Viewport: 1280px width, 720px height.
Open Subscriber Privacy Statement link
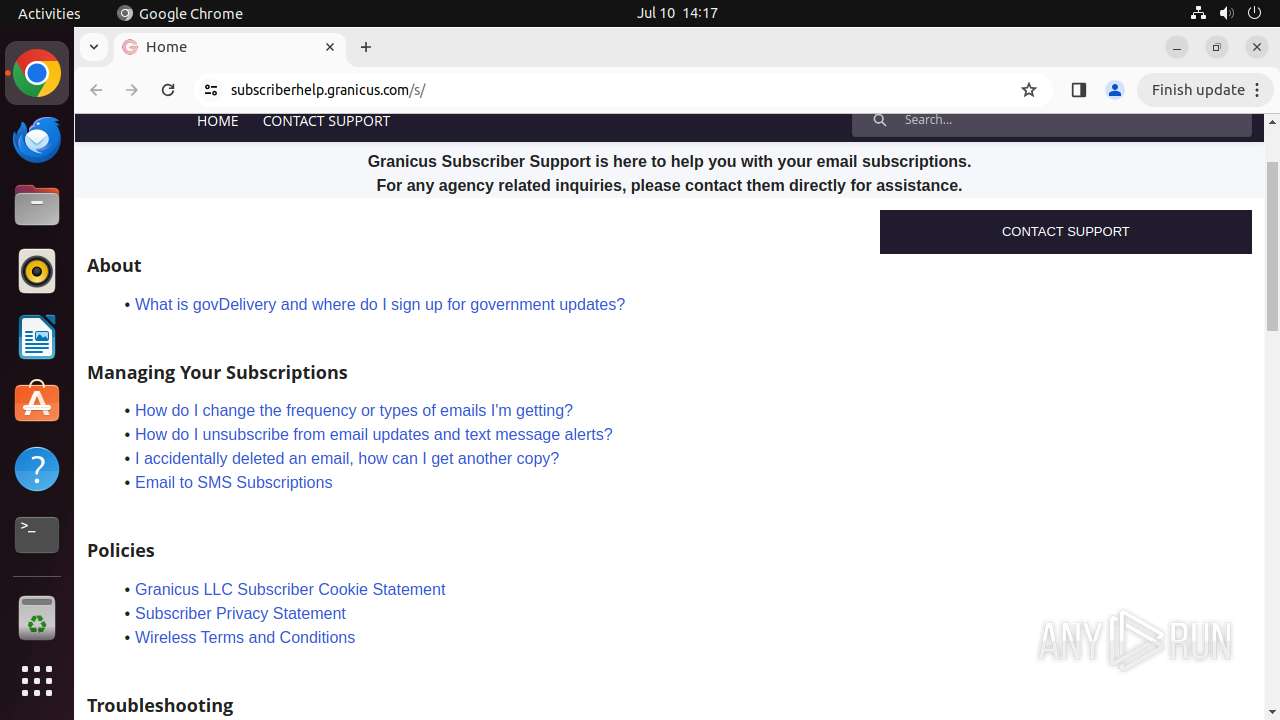(x=240, y=613)
